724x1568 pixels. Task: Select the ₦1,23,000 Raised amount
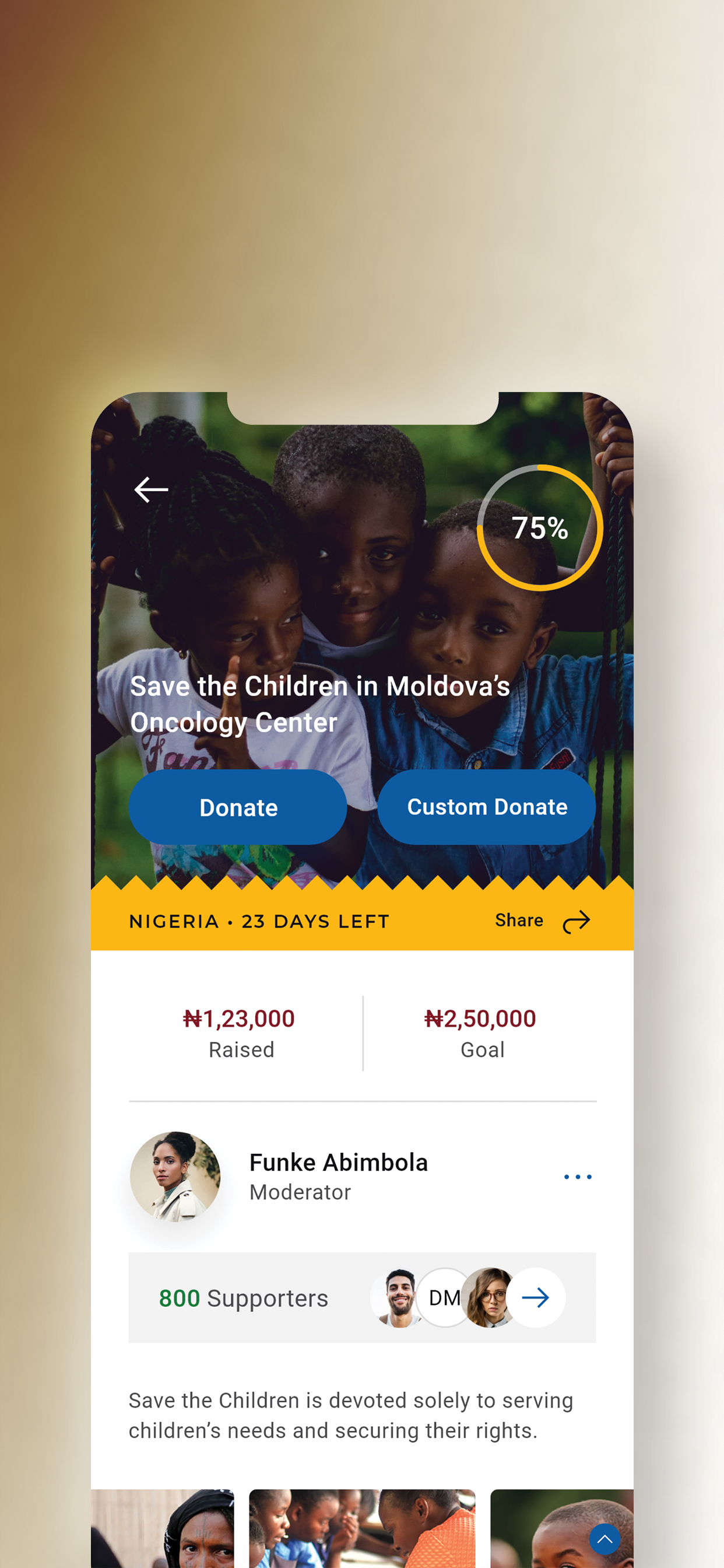[239, 1019]
